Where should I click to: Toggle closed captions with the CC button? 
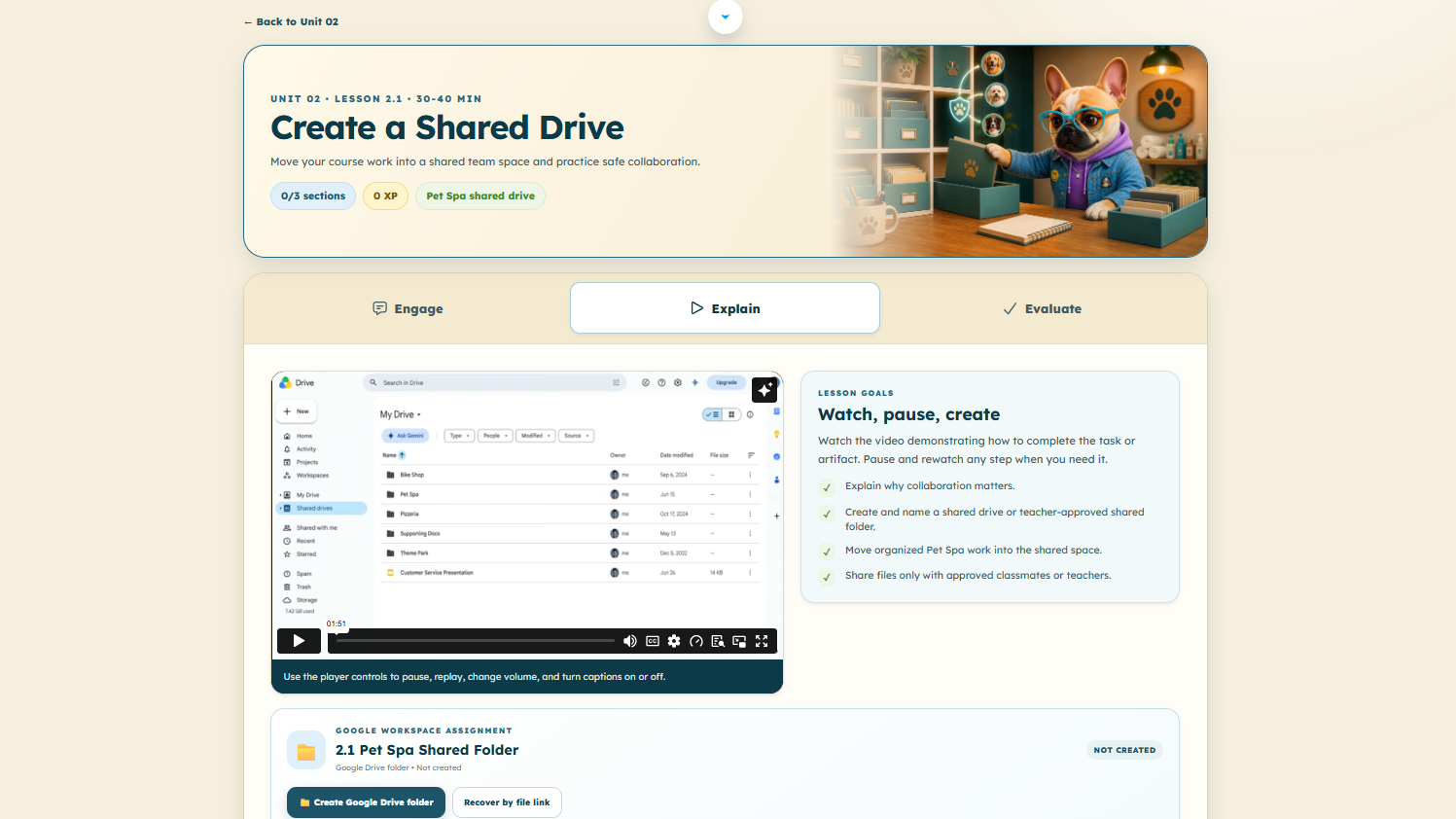pos(653,641)
